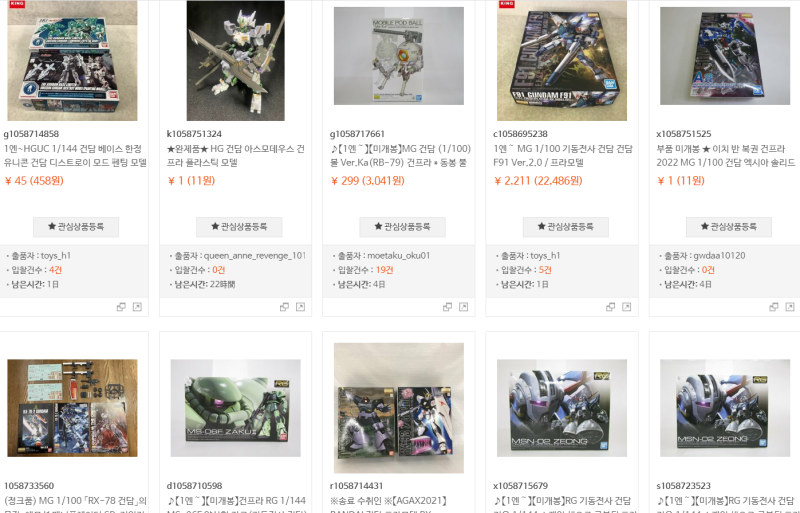Image resolution: width=800 pixels, height=513 pixels.
Task: Open preview popup icon for moetaku_oku01 listing
Action: [447, 307]
